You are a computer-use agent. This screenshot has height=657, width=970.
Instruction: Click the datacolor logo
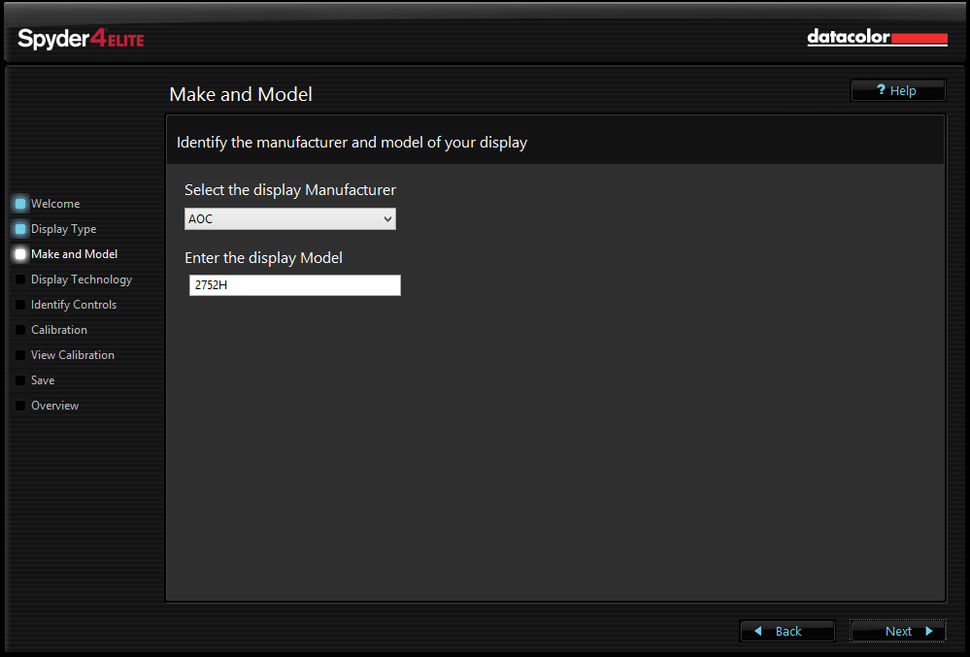point(876,37)
